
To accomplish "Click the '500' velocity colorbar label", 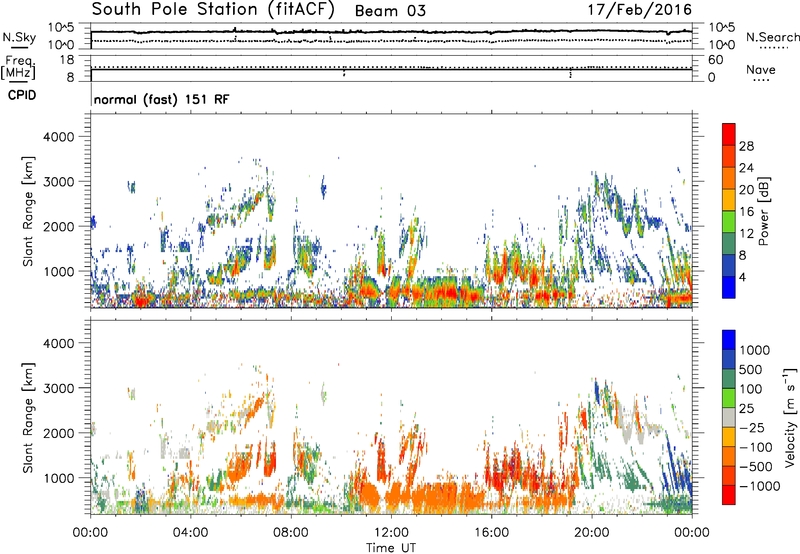I will coord(751,369).
